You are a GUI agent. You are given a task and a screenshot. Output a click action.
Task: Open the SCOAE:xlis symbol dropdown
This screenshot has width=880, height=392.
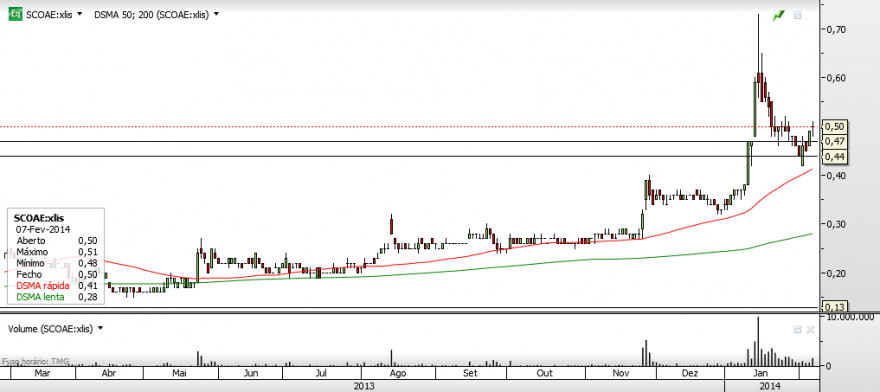coord(79,15)
